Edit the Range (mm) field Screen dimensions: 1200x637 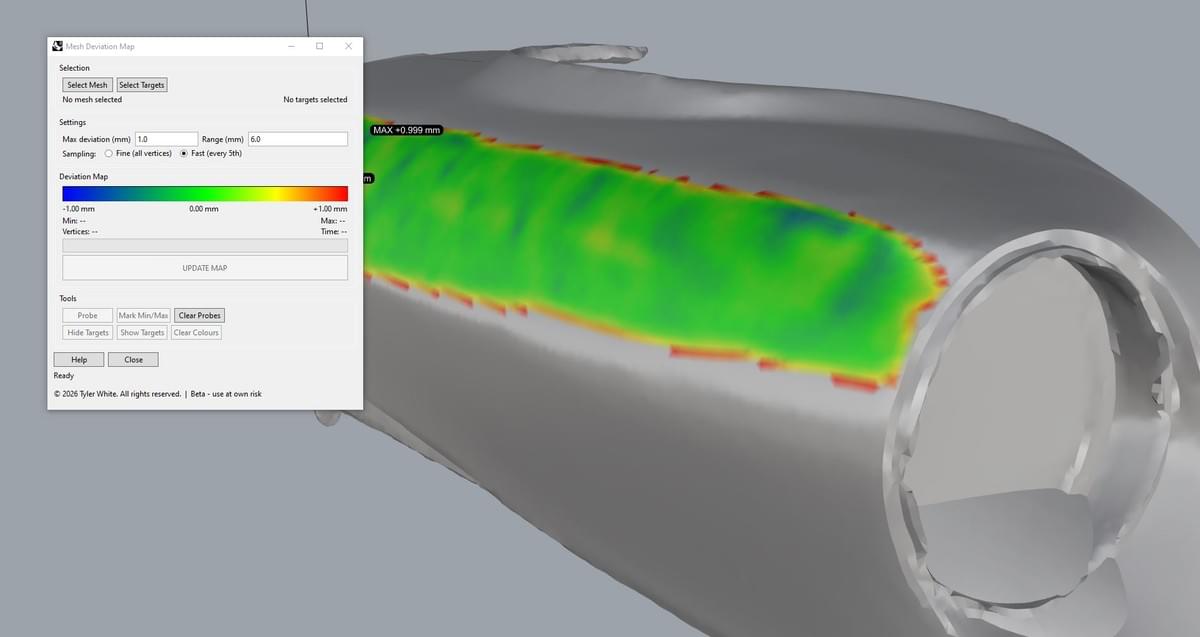point(298,139)
